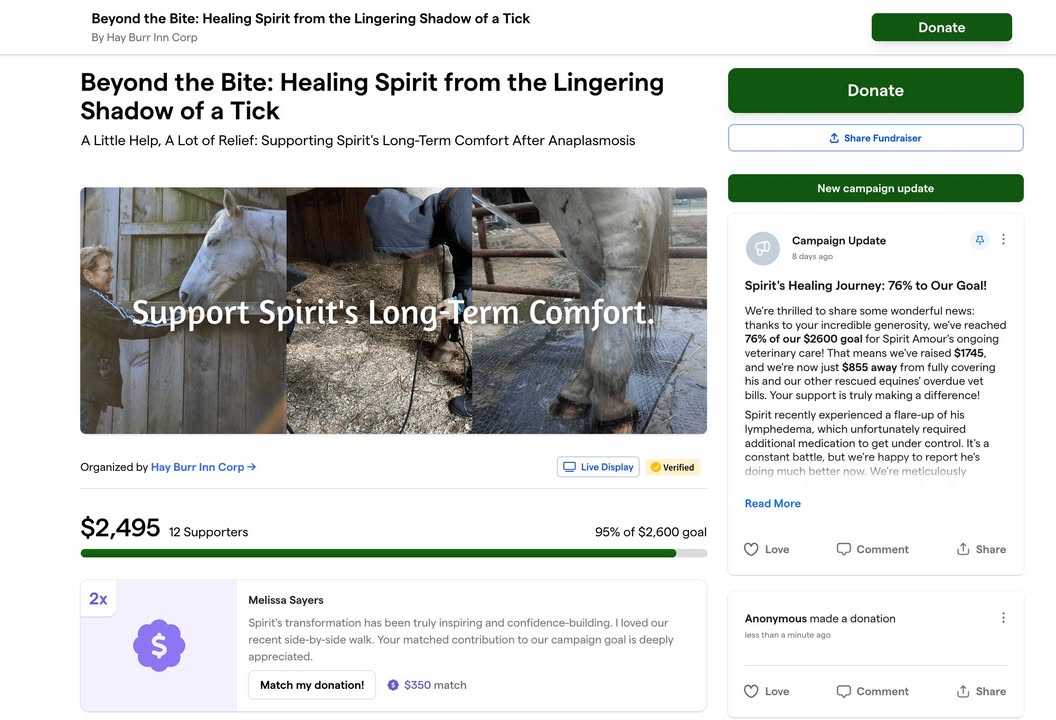Click the fundraising progress bar
1056x720 pixels.
click(394, 554)
